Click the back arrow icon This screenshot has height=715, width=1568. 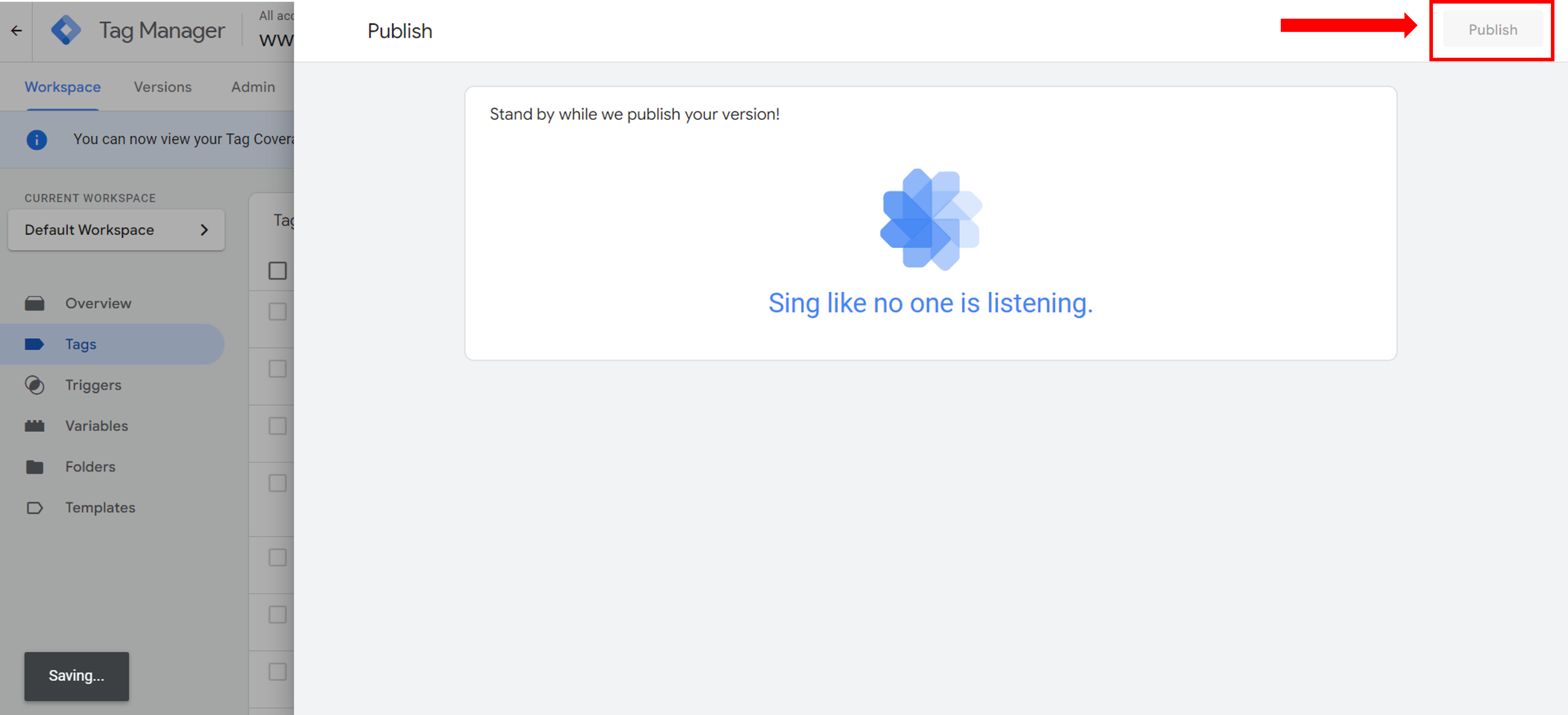[16, 30]
